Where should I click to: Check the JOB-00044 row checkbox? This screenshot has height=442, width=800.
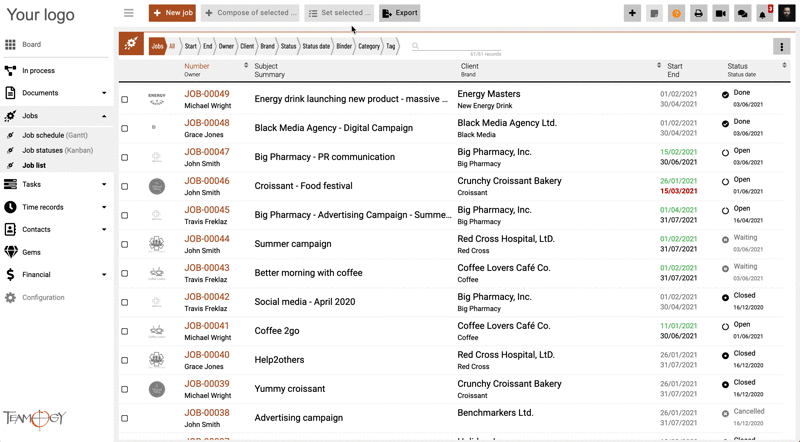[124, 244]
